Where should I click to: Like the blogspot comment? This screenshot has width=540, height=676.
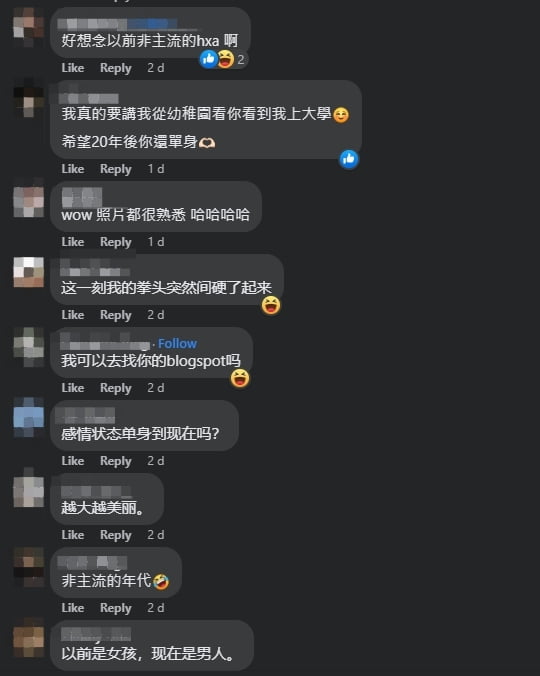pyautogui.click(x=72, y=388)
